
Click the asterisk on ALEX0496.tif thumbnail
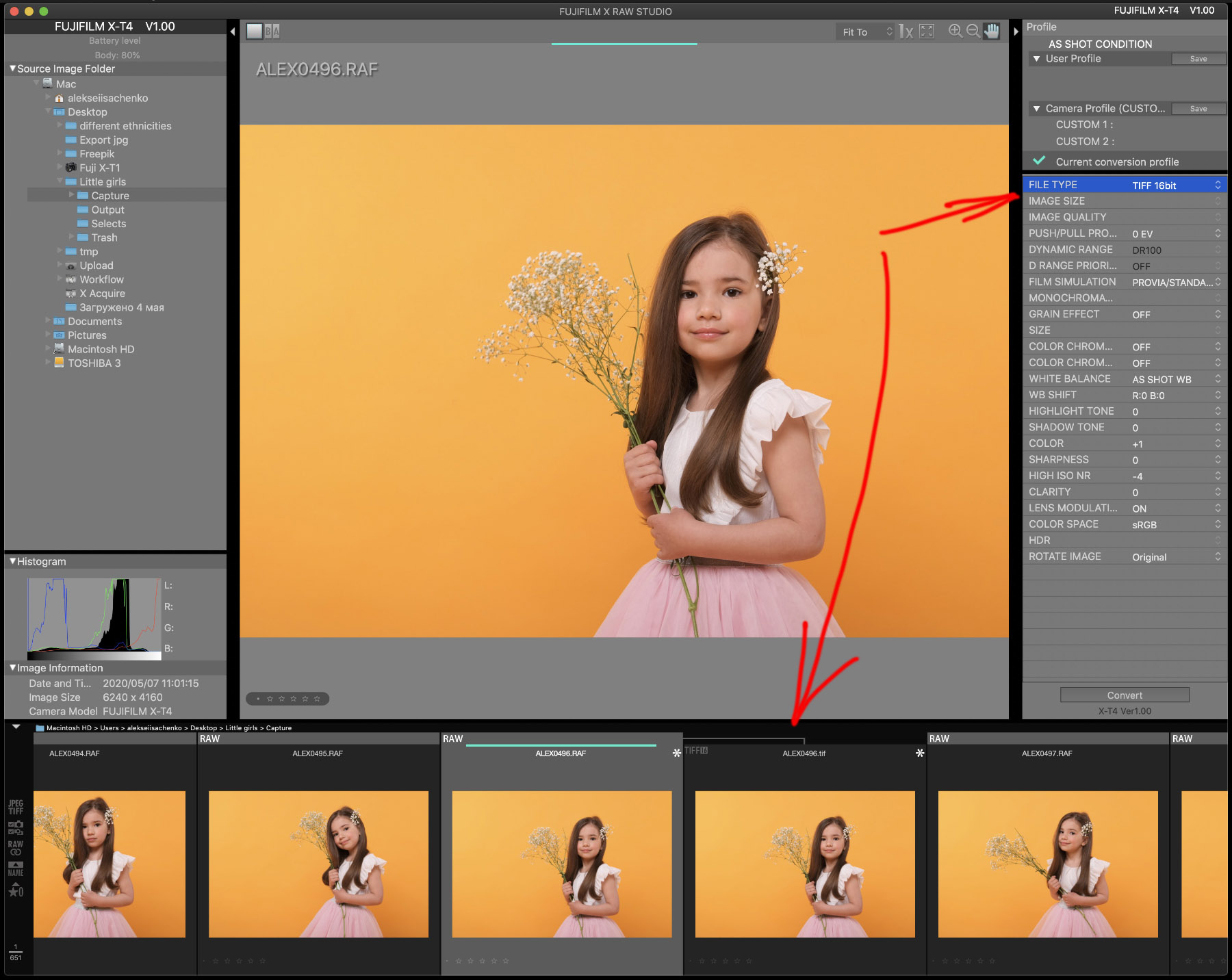pos(920,753)
